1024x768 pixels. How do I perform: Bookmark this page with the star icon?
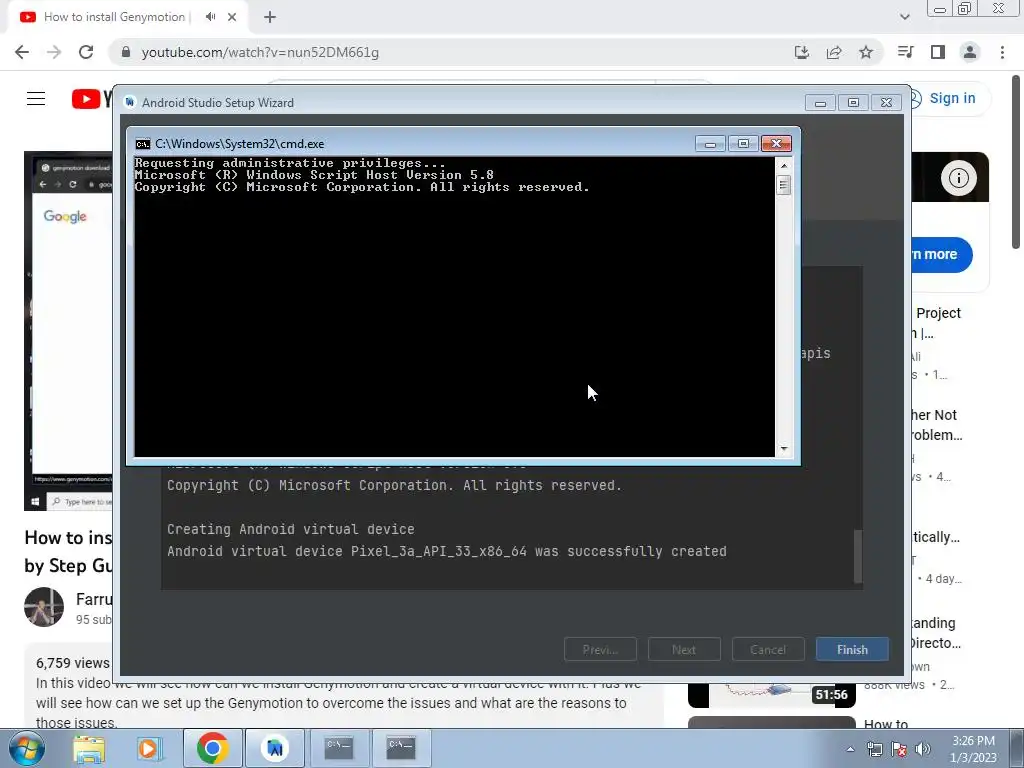click(866, 52)
